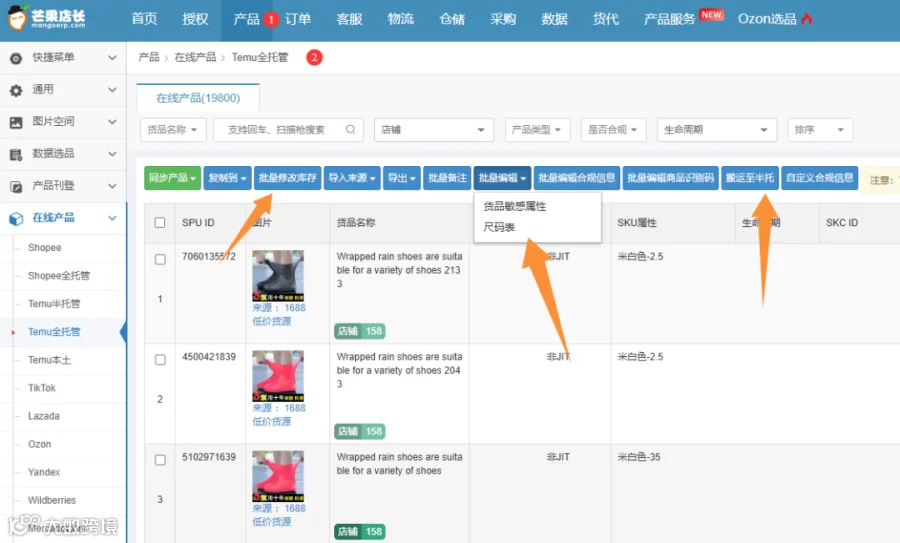The height and width of the screenshot is (543, 900).
Task: Open TikTok in the sidebar
Action: click(41, 388)
